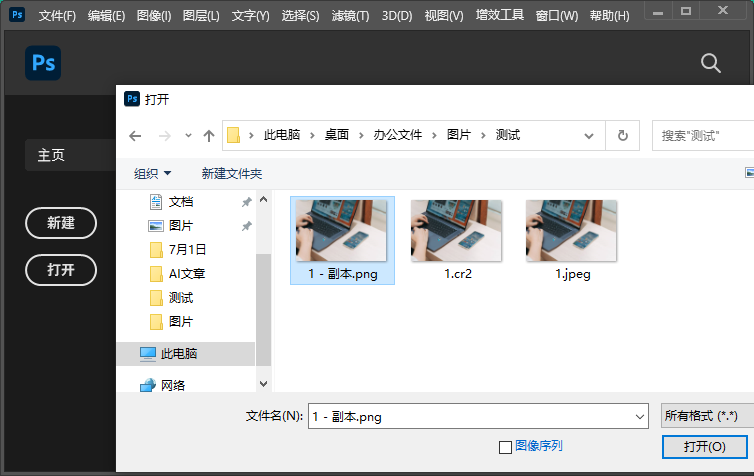Go up one folder level
Screen dimensions: 754x476
tap(209, 136)
